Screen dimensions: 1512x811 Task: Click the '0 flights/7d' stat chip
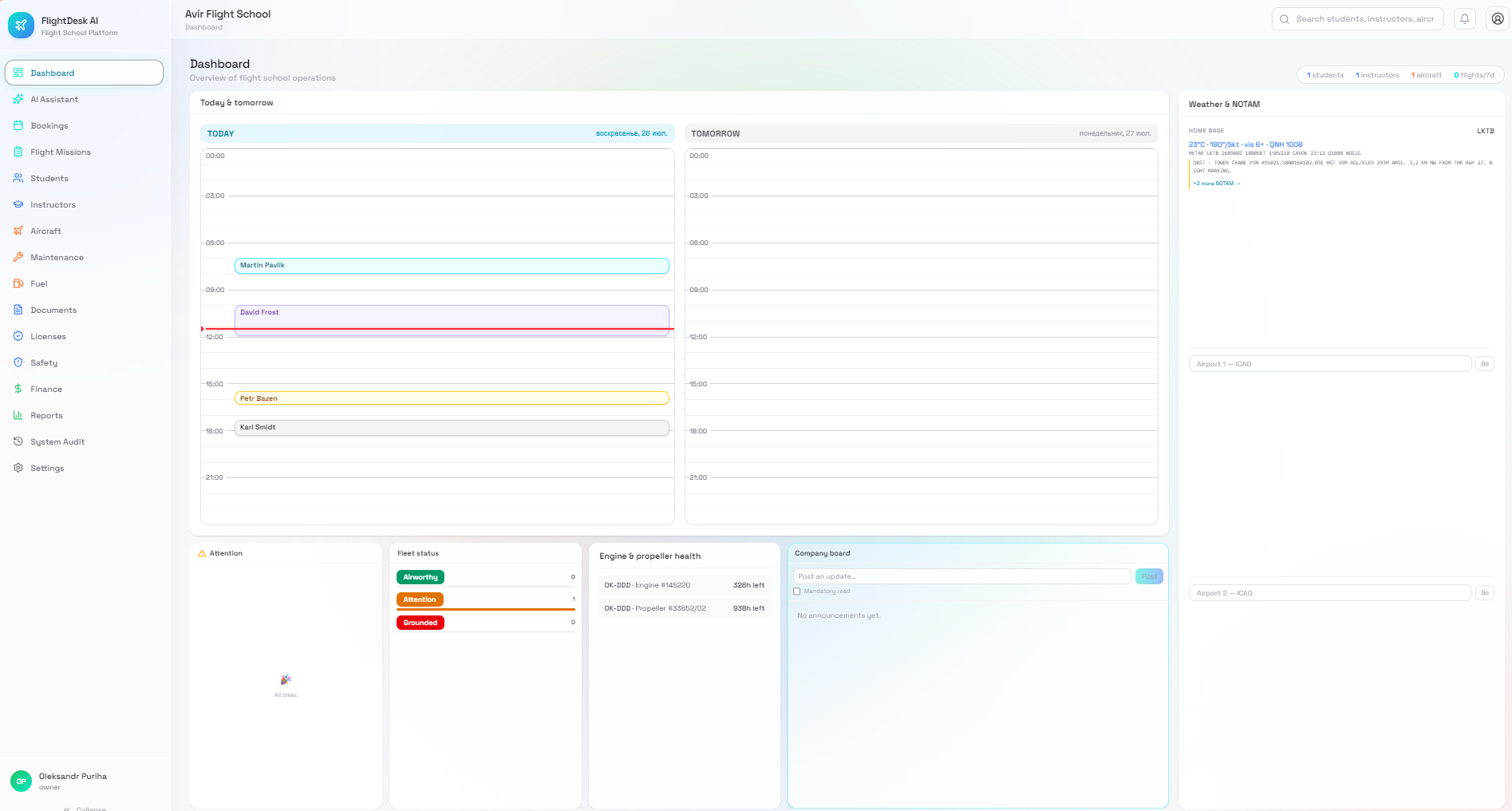[x=1474, y=75]
